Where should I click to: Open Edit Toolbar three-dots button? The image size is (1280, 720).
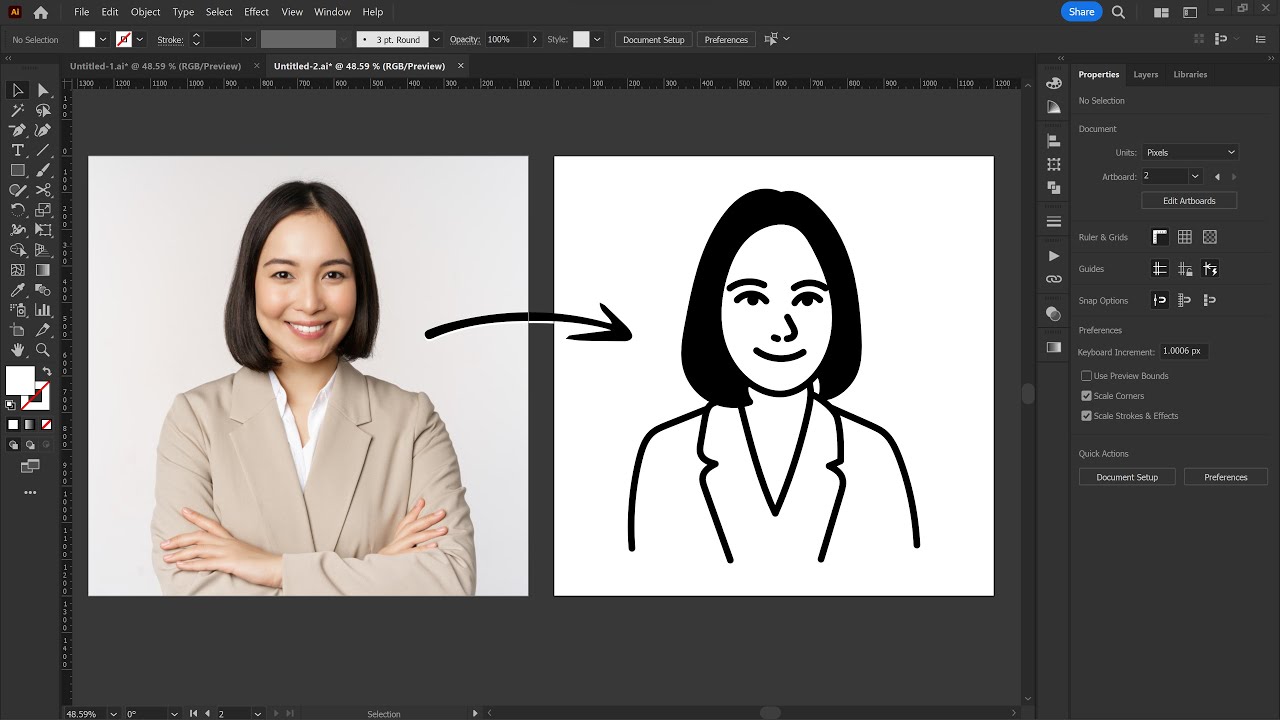(x=30, y=492)
